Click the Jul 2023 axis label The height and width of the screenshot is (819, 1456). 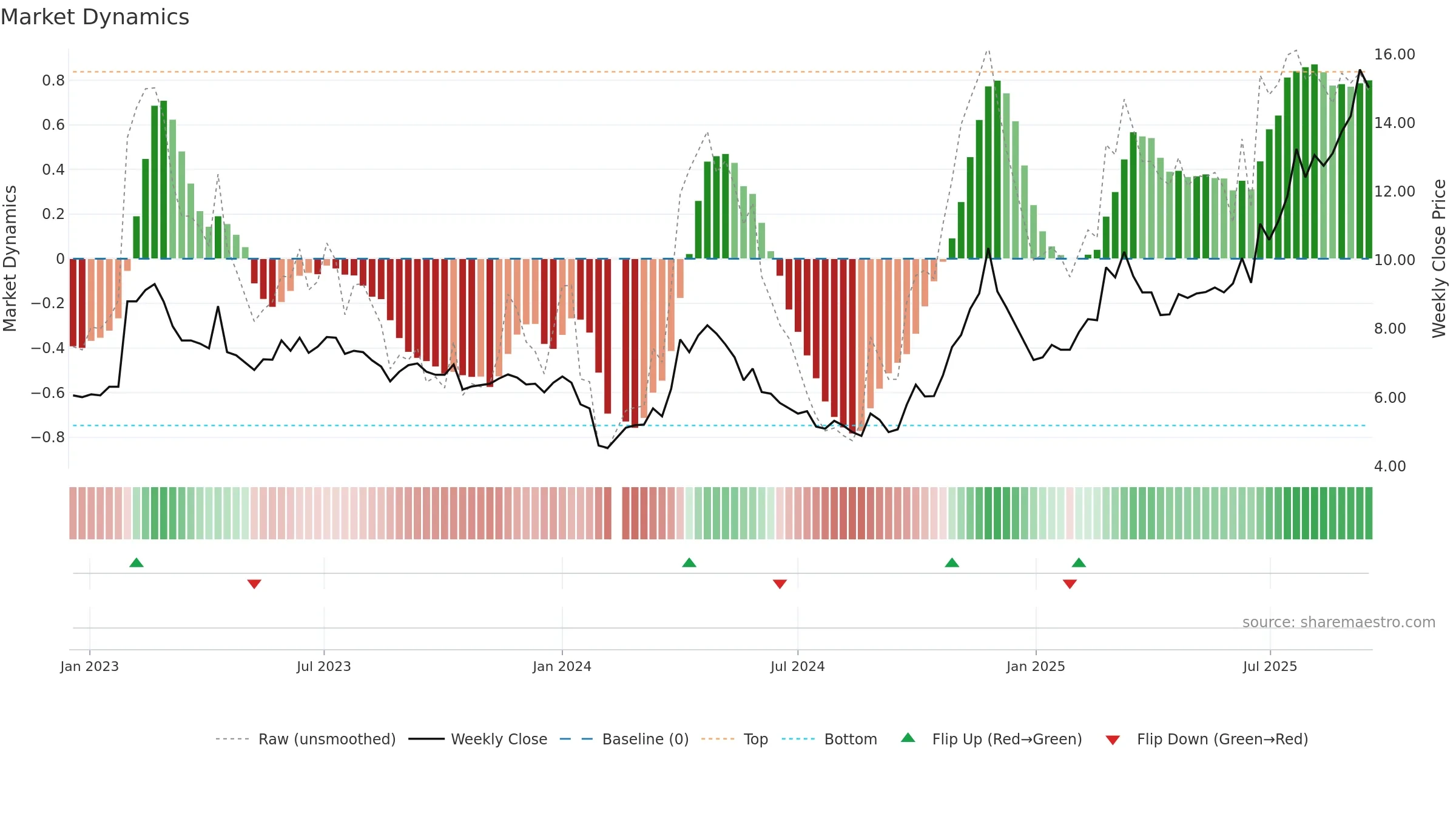tap(324, 666)
